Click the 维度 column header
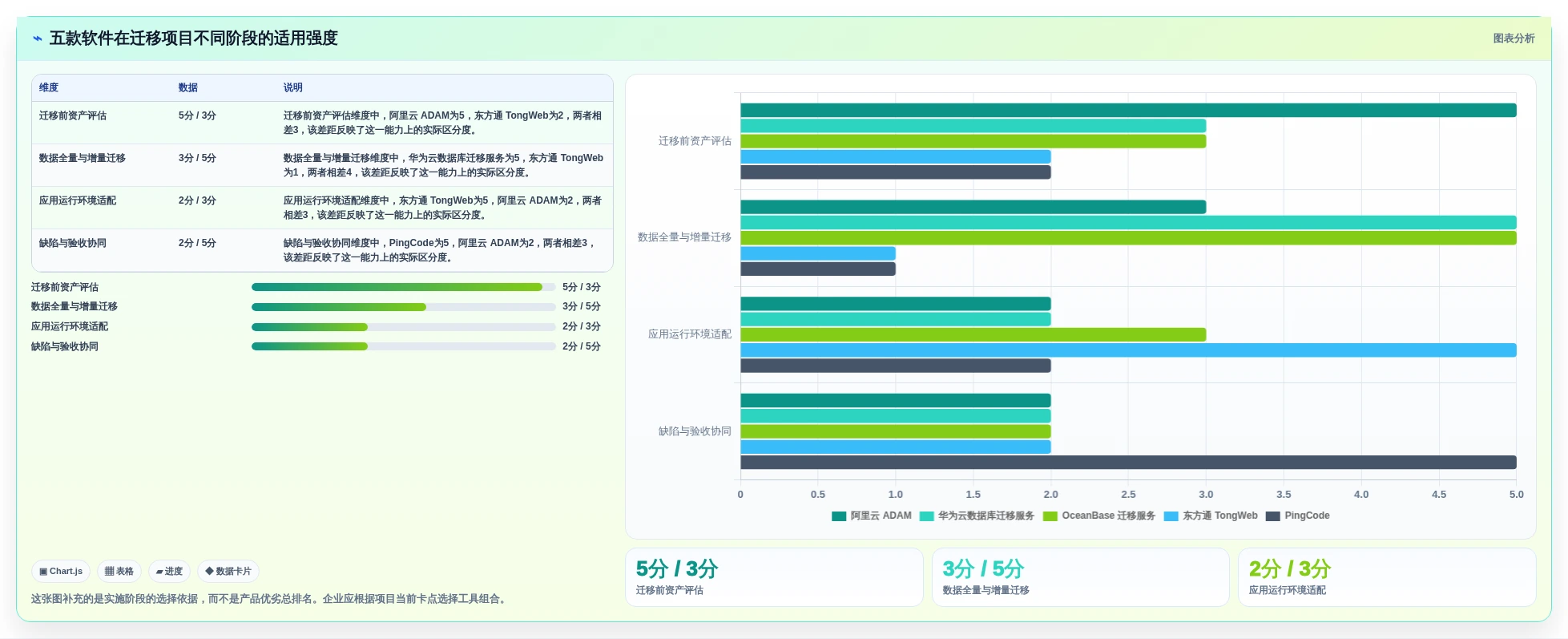This screenshot has width=1568, height=639. click(x=49, y=87)
